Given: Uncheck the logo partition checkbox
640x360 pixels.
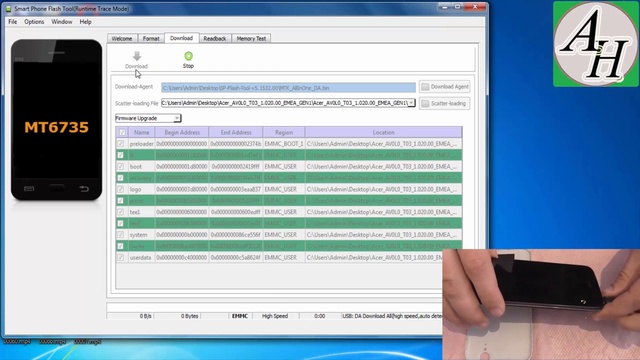Looking at the screenshot, I should pos(120,189).
